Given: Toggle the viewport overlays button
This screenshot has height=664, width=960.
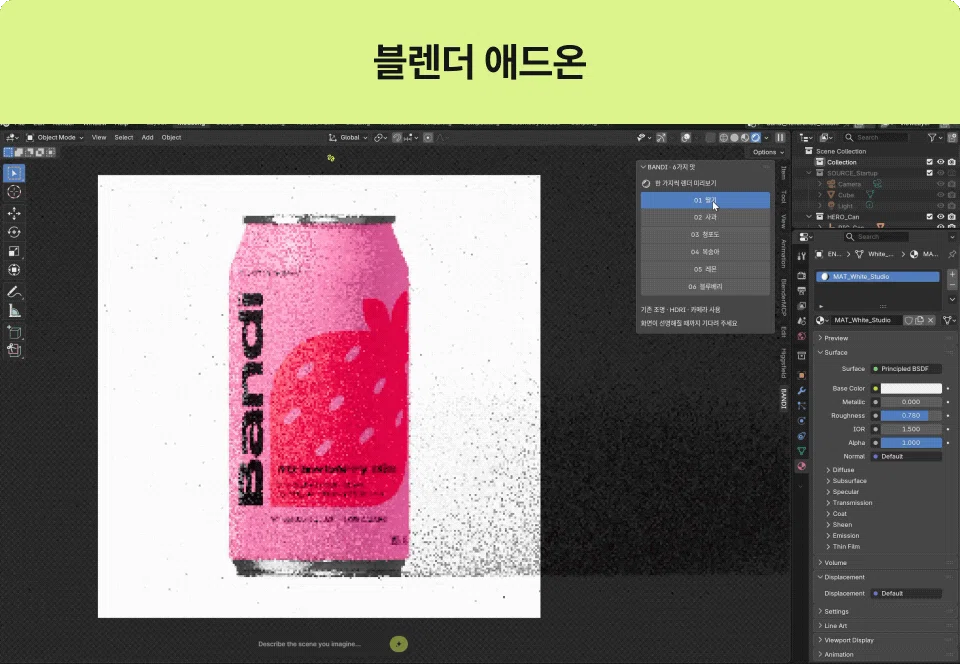Looking at the screenshot, I should (x=686, y=138).
